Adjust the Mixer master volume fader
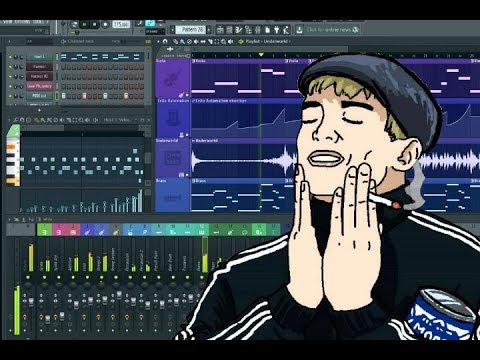This screenshot has height=360, width=480. [x=31, y=302]
